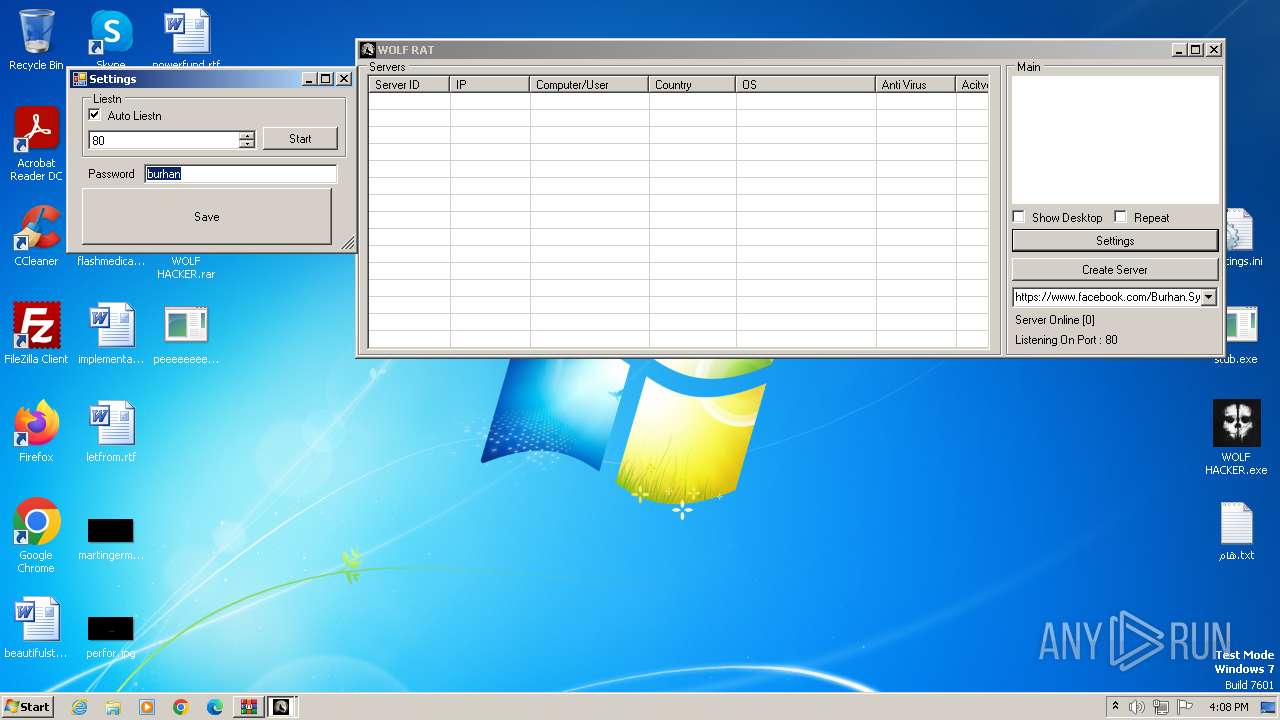Switch to WinRAR taskbar button
Viewport: 1280px width, 720px height.
pyautogui.click(x=248, y=707)
